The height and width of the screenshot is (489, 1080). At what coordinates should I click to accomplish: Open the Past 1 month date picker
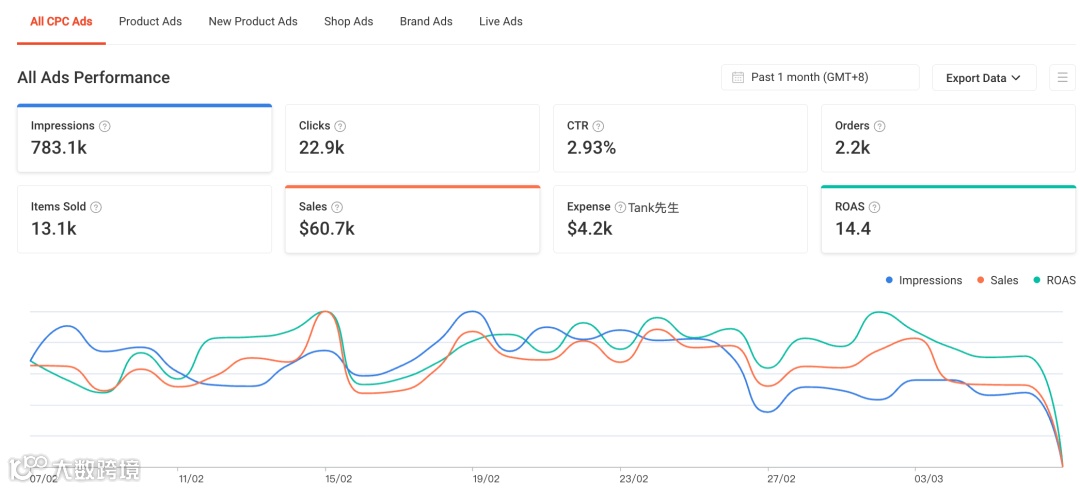tap(819, 78)
